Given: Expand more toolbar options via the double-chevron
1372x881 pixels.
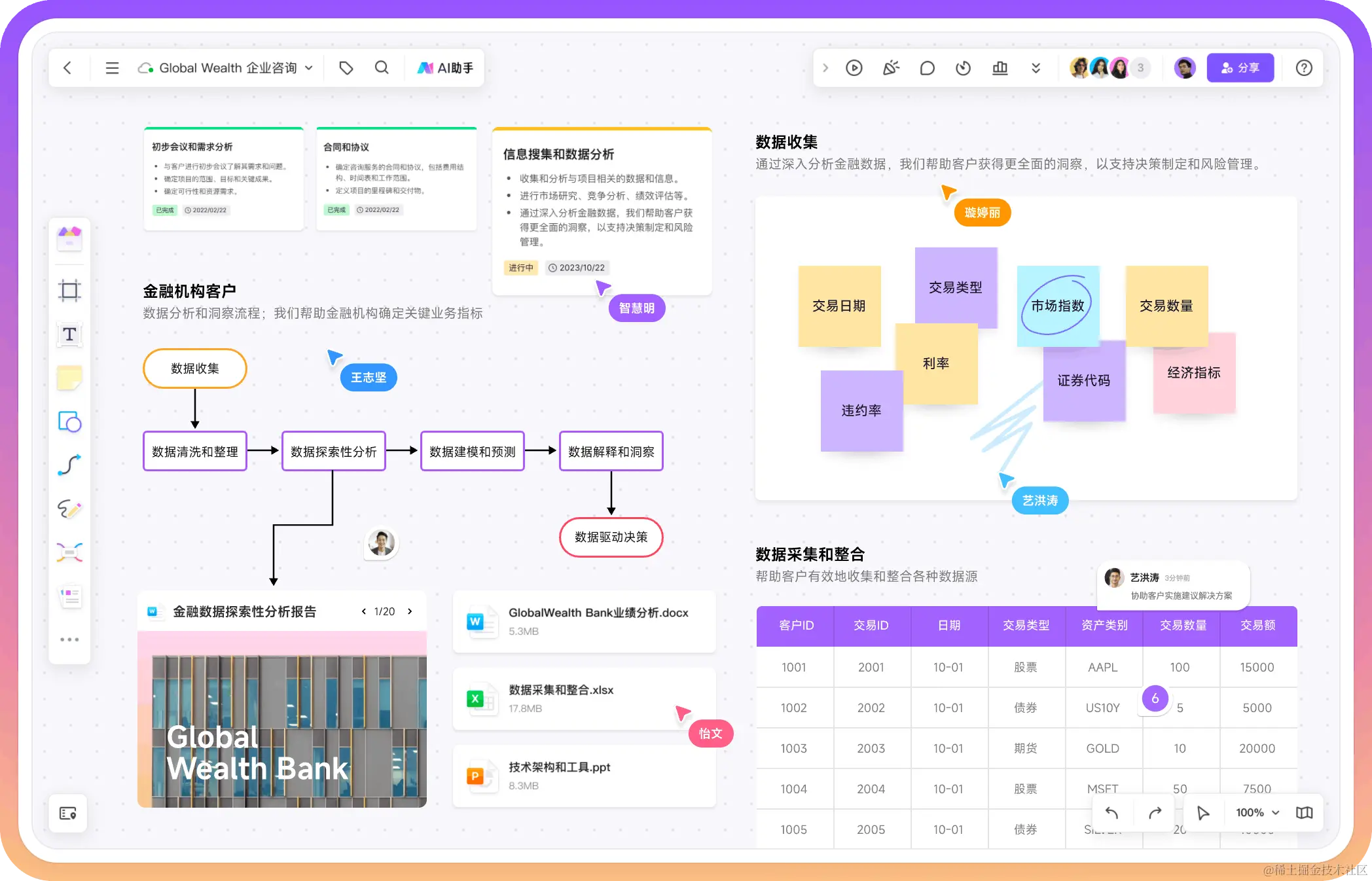Looking at the screenshot, I should 1035,67.
